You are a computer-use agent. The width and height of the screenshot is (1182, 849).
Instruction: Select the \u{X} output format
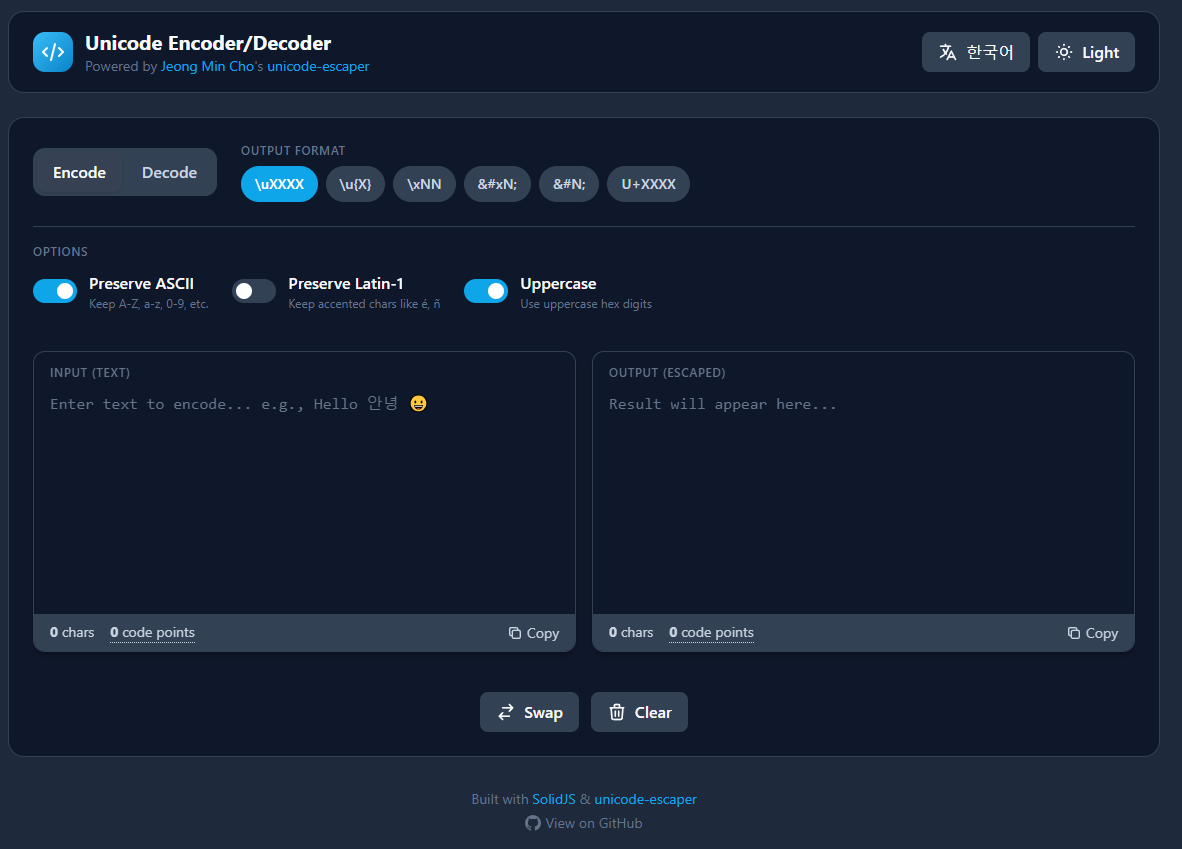pyautogui.click(x=355, y=184)
